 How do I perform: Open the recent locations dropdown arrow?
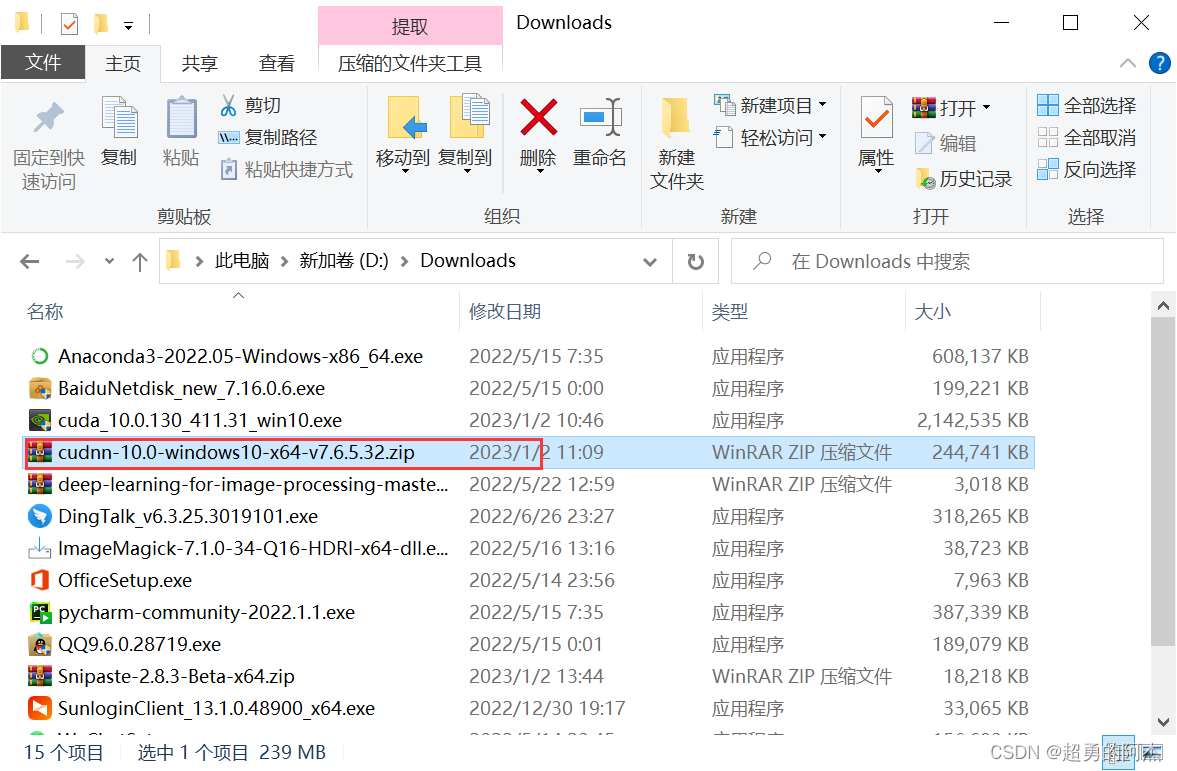[x=110, y=261]
